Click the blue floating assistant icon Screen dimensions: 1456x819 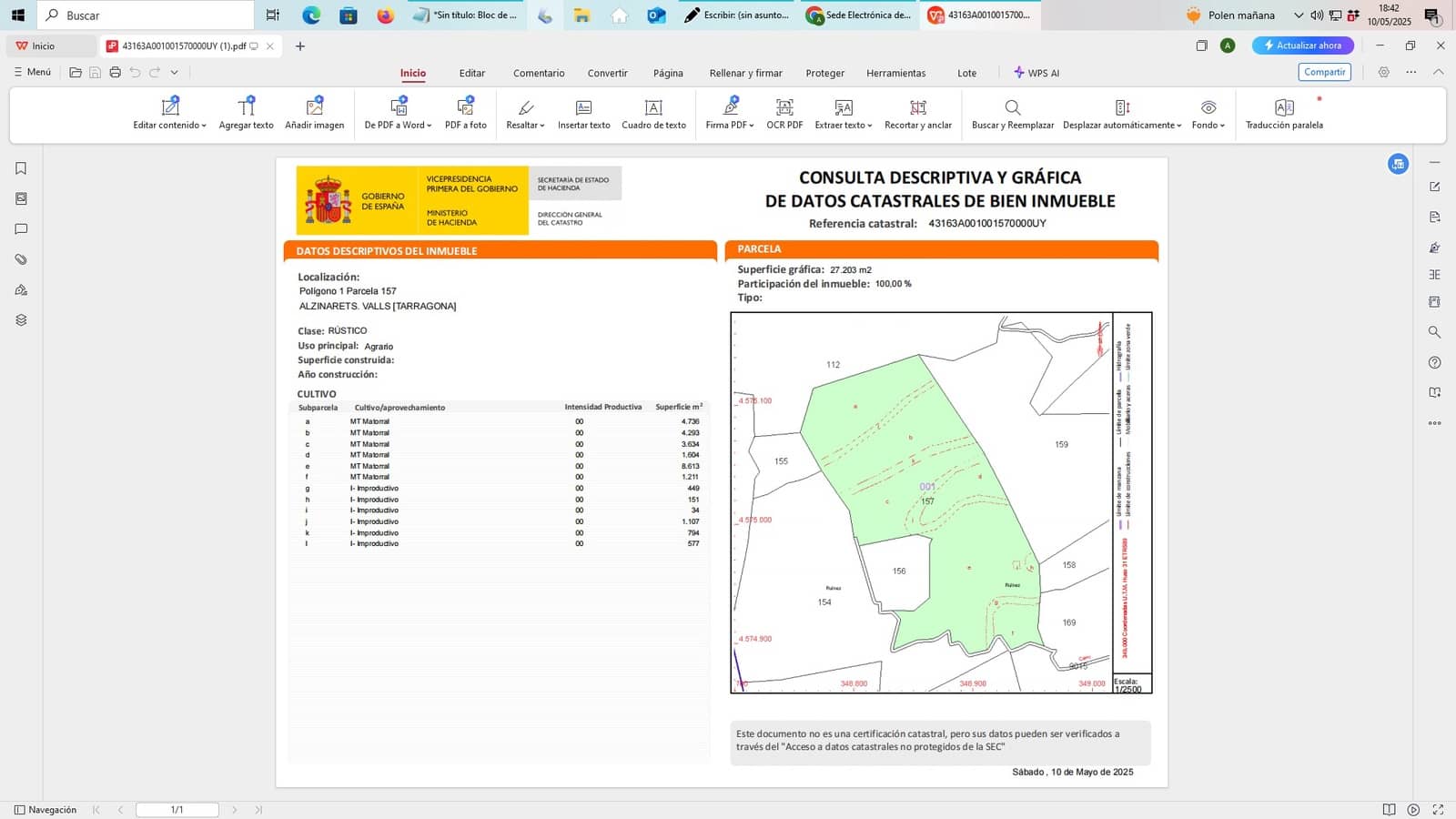(x=1398, y=164)
